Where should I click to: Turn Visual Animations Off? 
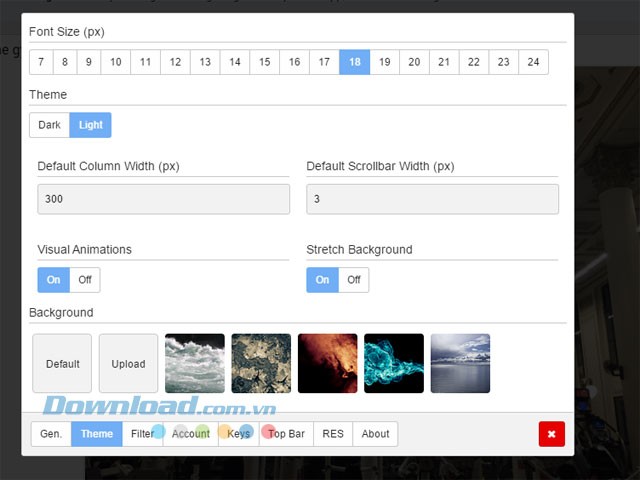85,280
